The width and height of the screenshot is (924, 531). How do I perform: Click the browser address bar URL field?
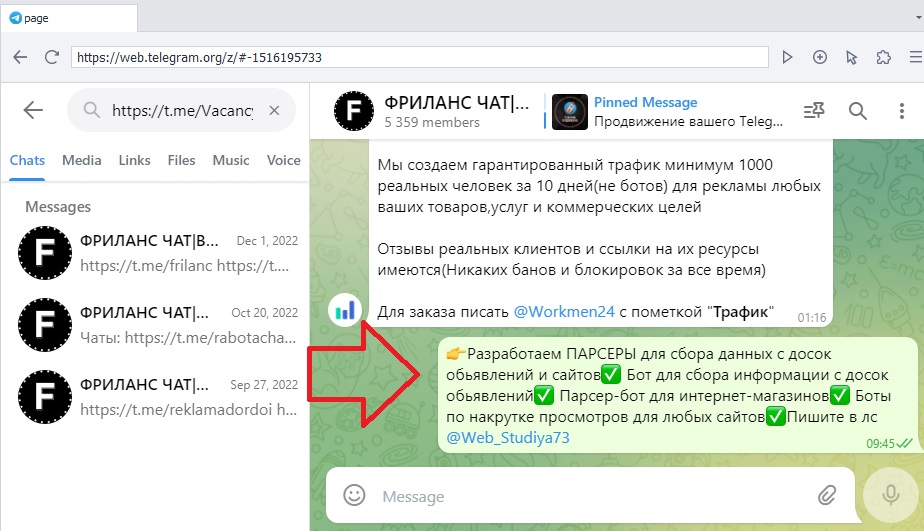(x=420, y=57)
